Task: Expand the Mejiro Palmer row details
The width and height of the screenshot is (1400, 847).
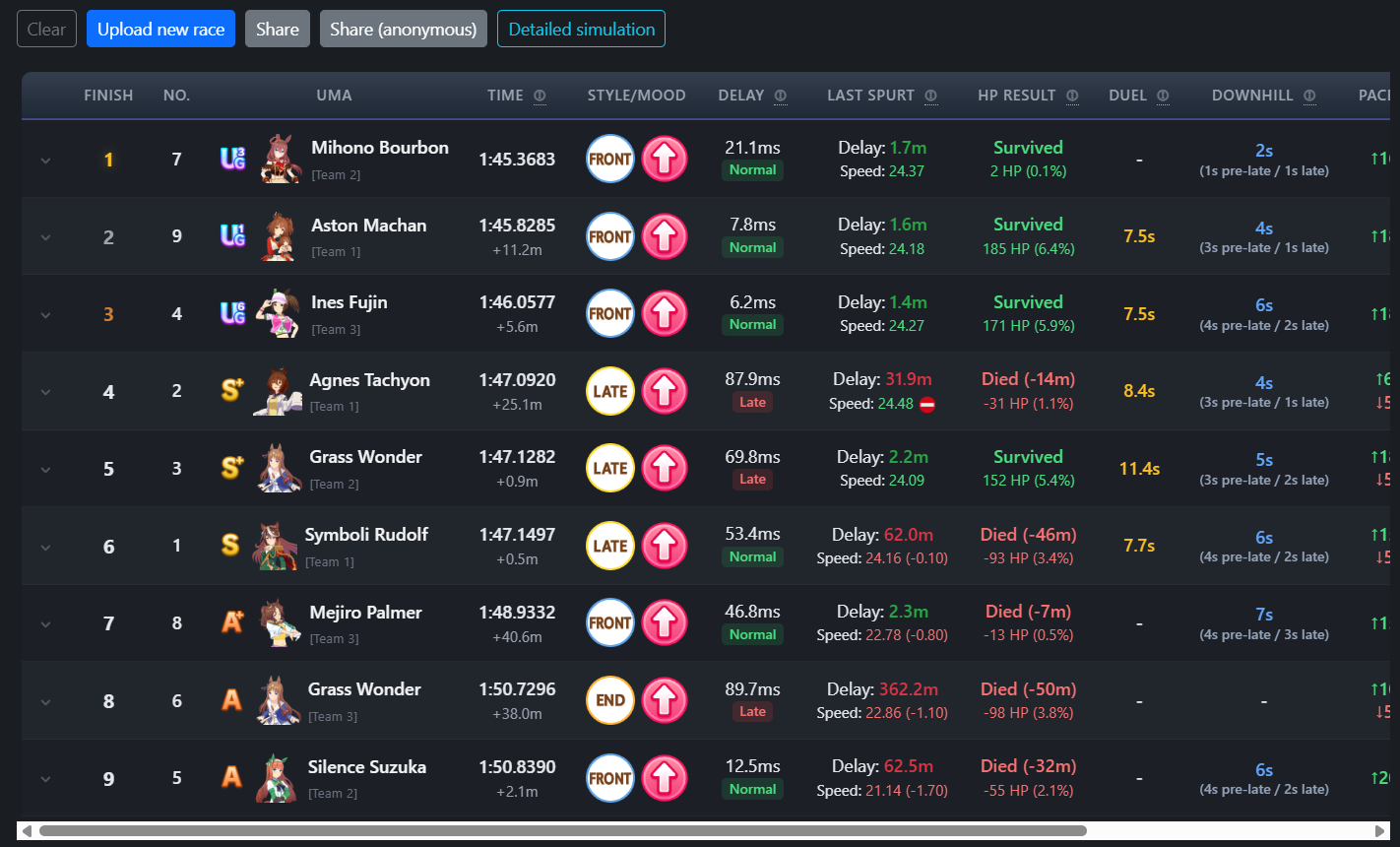Action: coord(45,624)
